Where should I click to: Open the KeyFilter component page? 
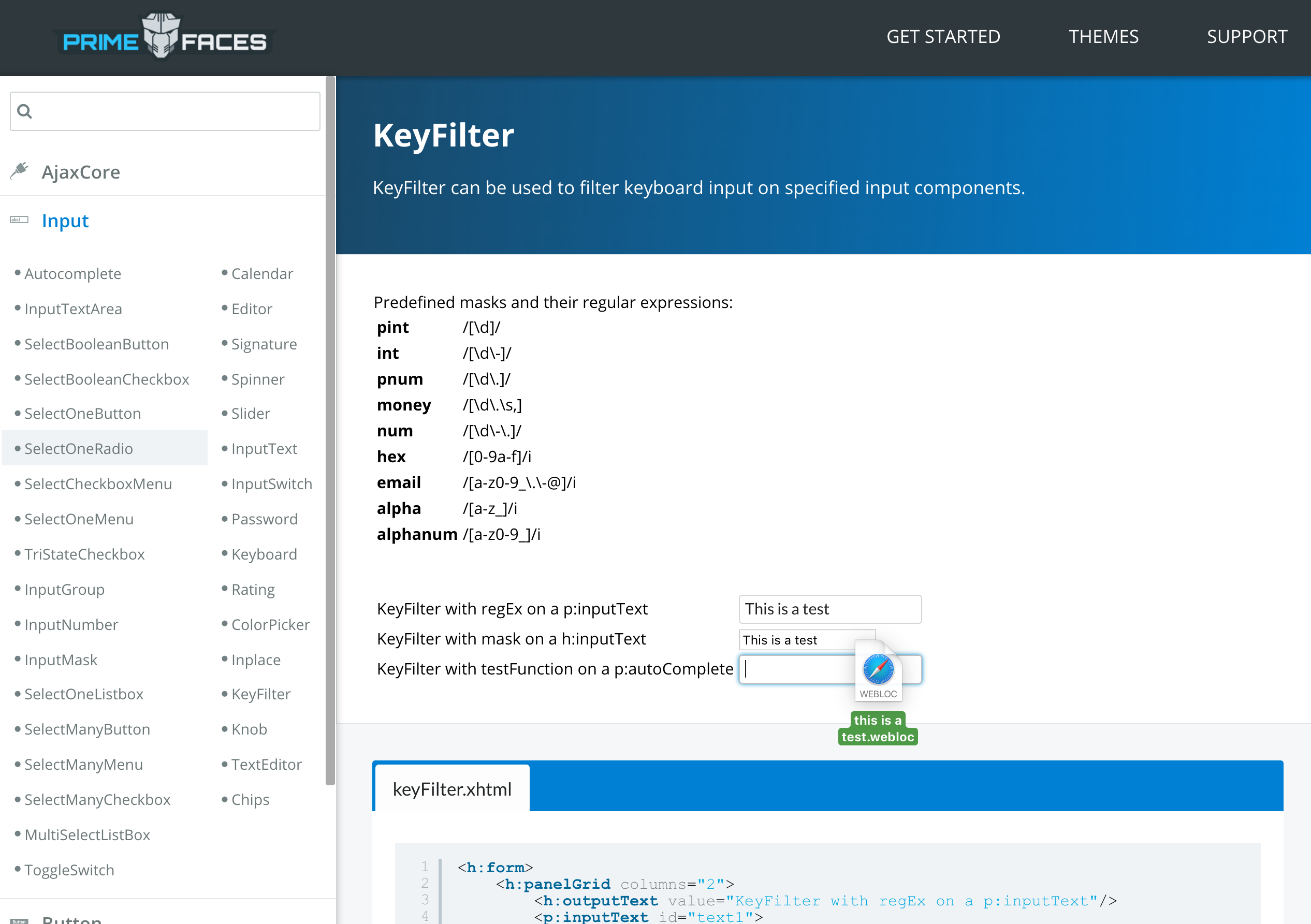pos(261,694)
